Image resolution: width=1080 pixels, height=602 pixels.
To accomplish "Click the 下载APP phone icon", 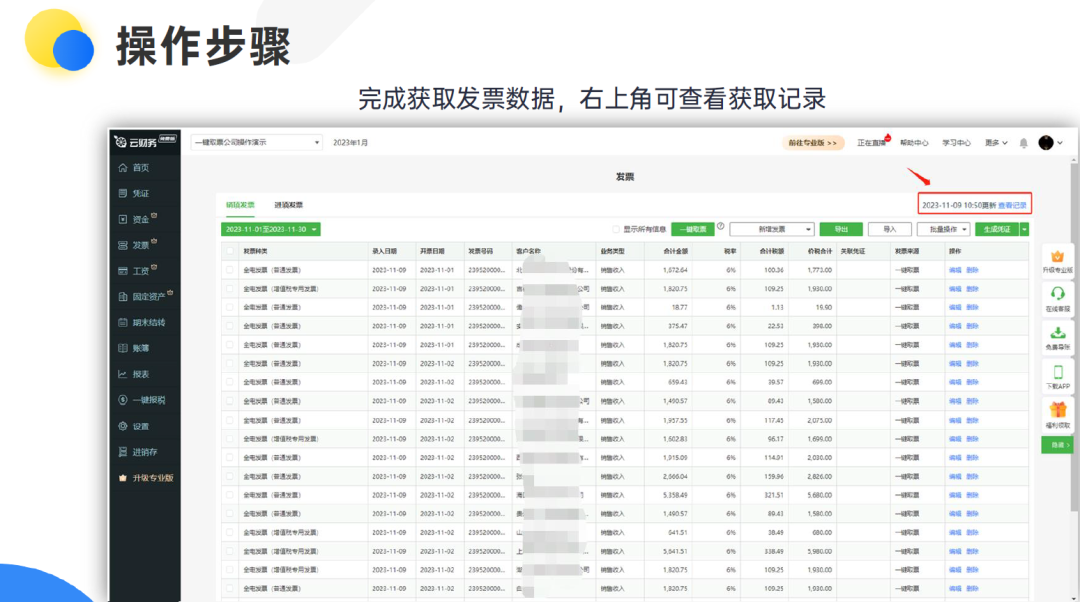I will pyautogui.click(x=1057, y=373).
